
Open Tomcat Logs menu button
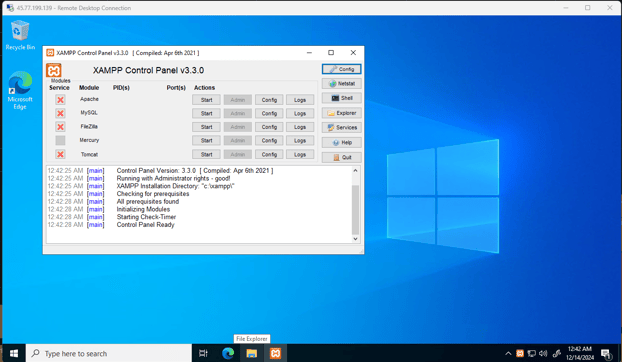pyautogui.click(x=300, y=154)
